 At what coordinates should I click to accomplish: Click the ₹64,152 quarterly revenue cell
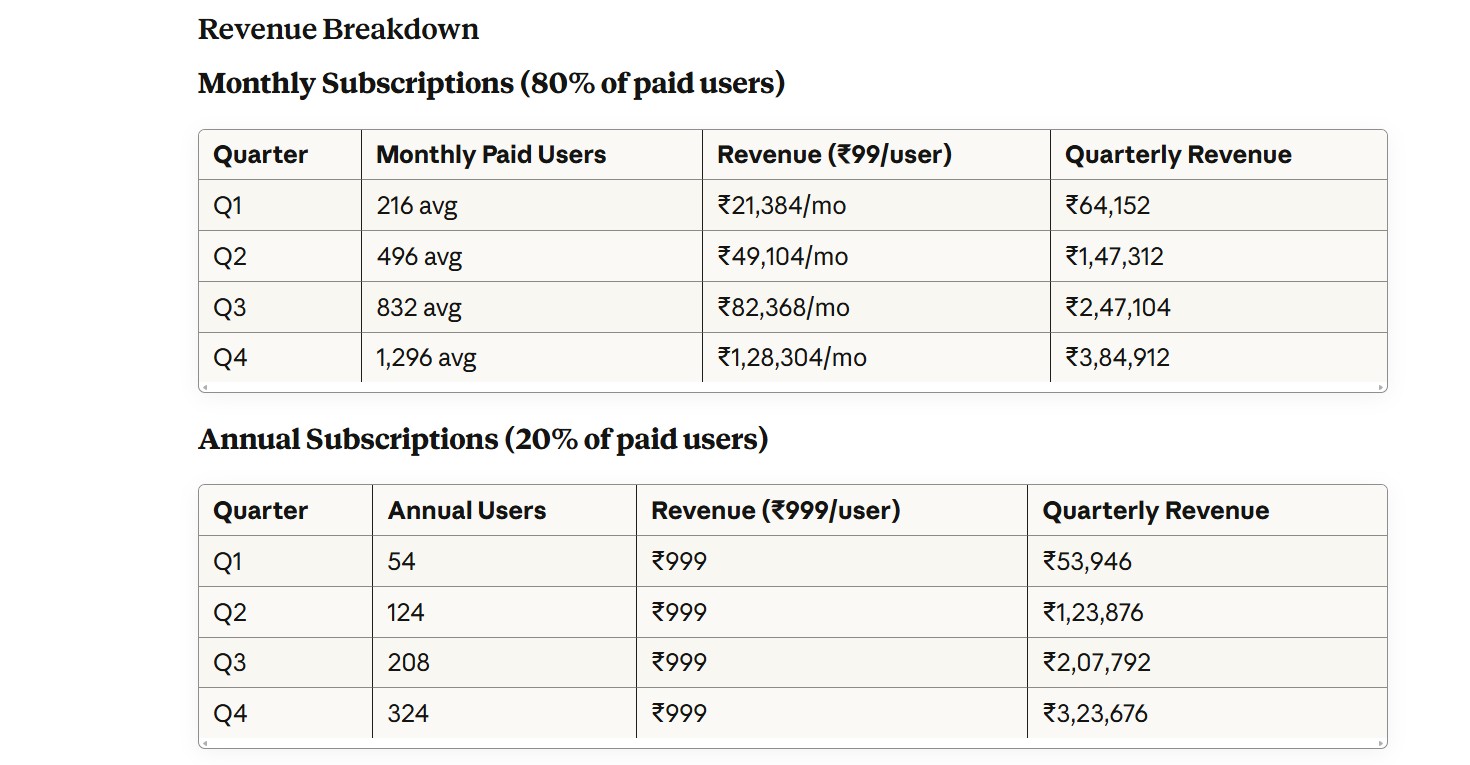click(x=1107, y=206)
